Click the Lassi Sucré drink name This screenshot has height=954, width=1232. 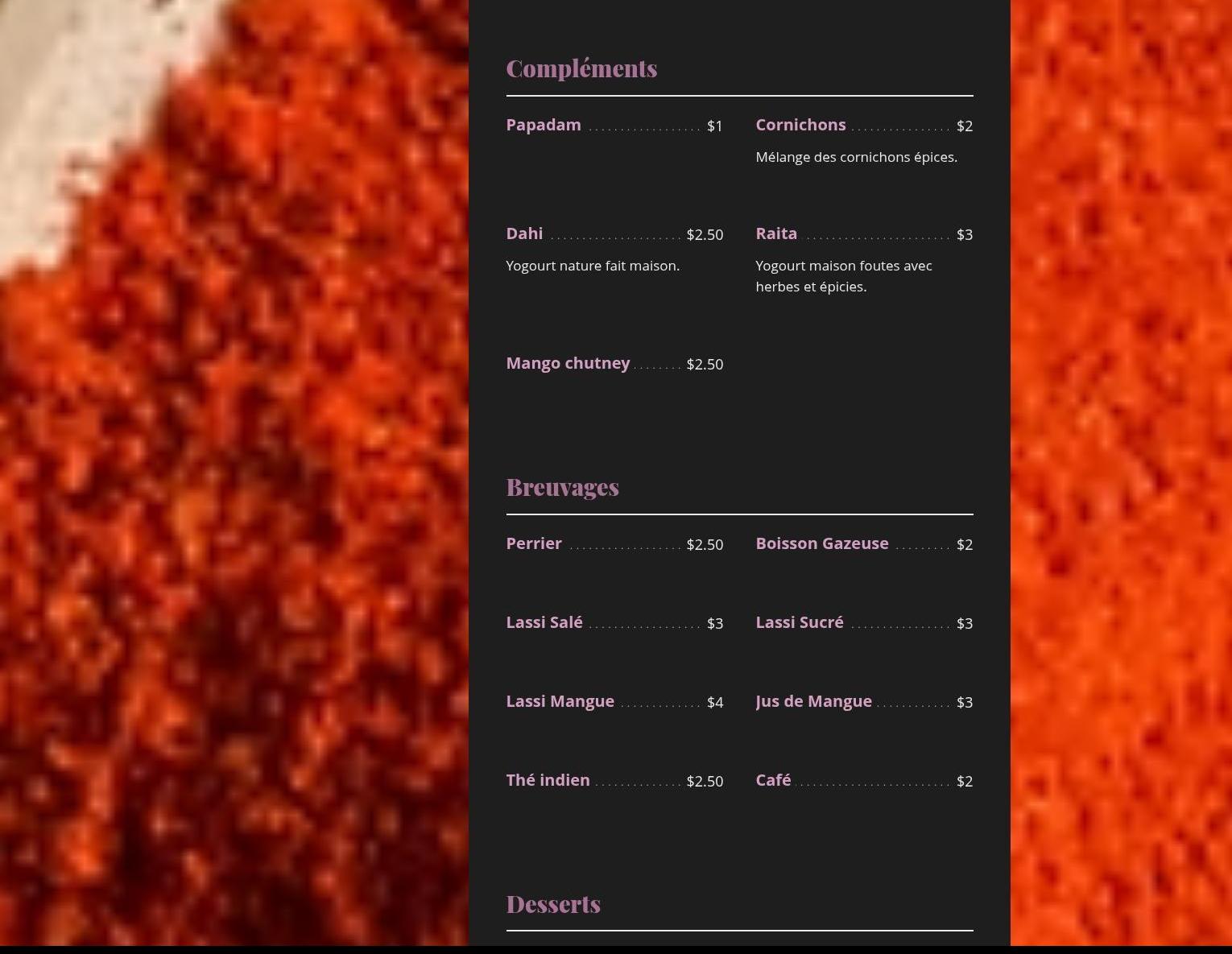(800, 622)
